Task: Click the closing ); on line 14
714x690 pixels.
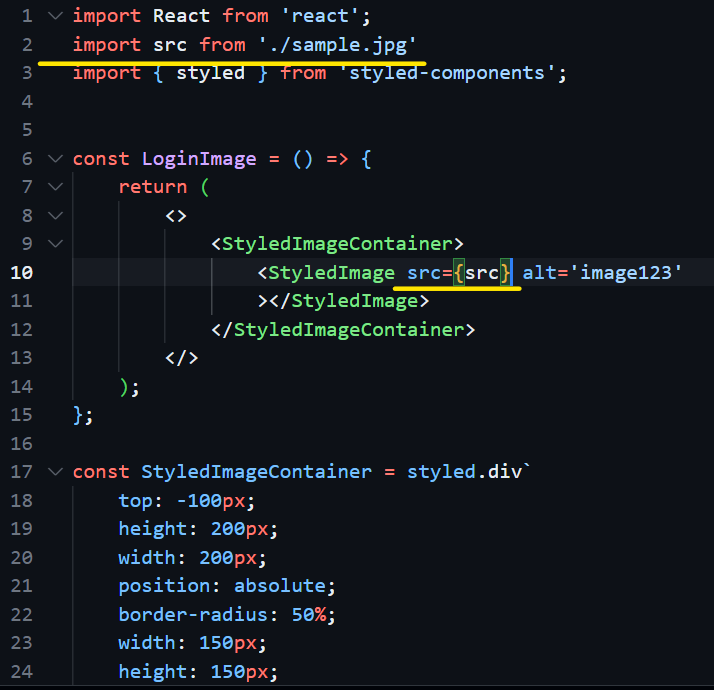Action: point(129,388)
